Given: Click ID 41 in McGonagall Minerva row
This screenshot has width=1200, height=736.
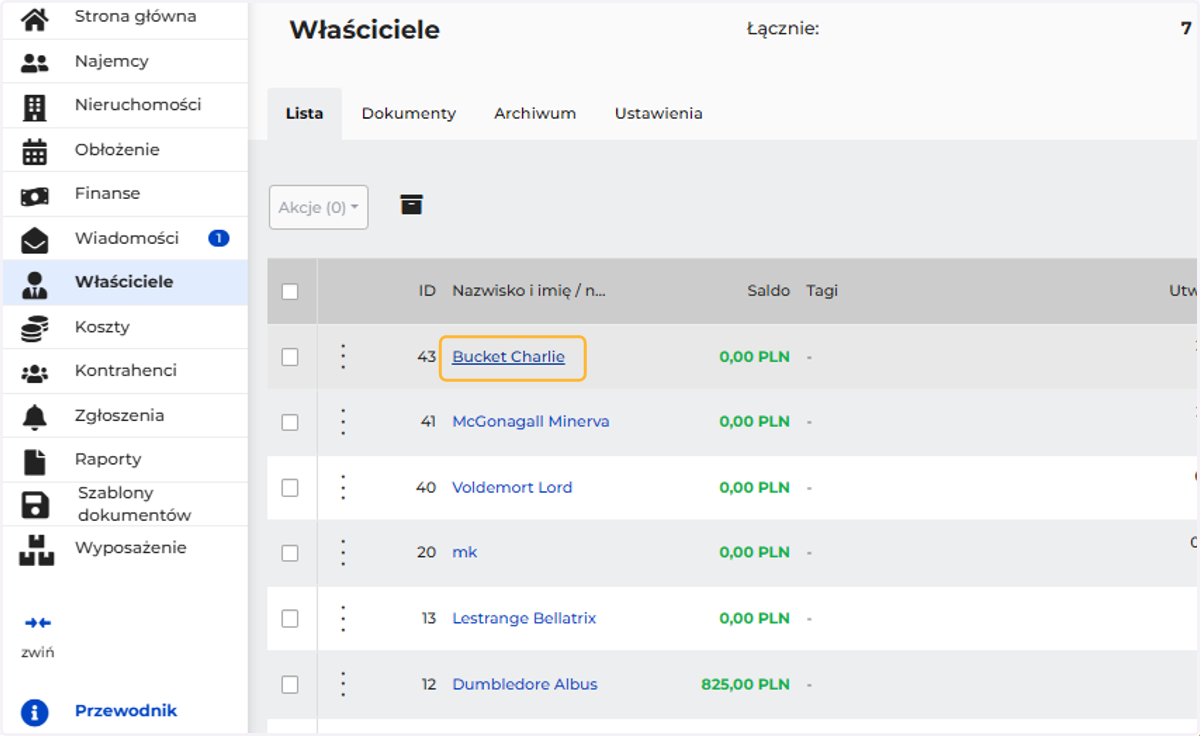Looking at the screenshot, I should pos(428,422).
